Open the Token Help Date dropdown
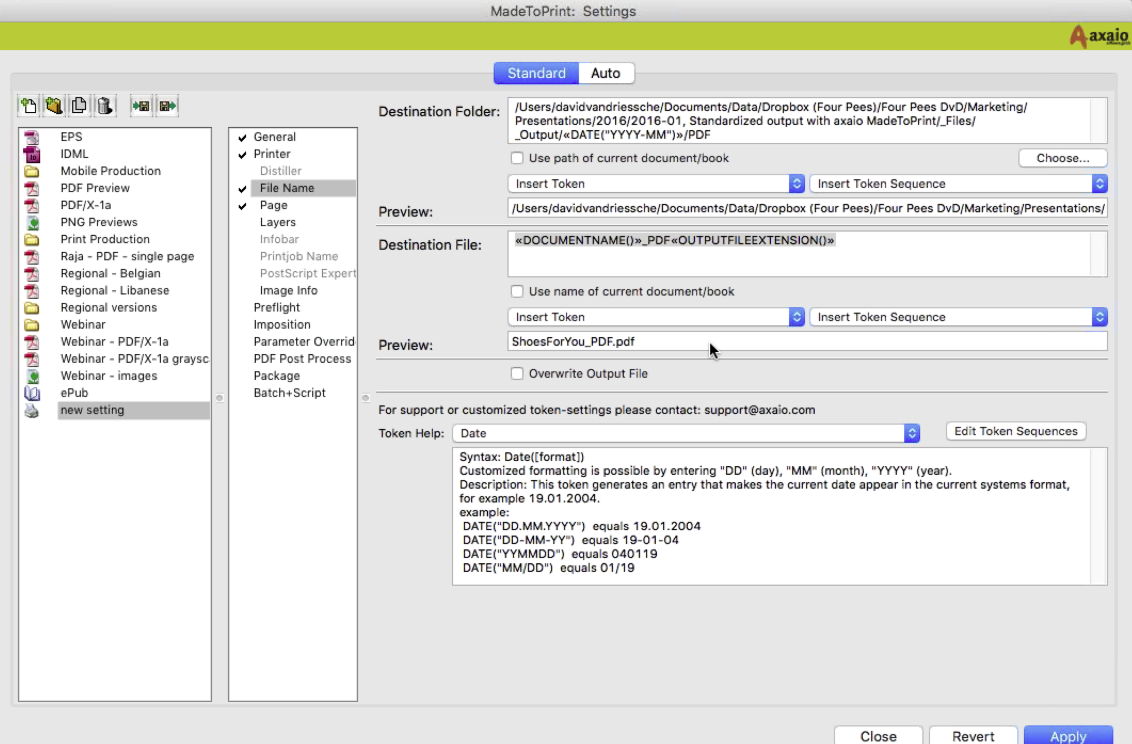The image size is (1132, 744). tap(686, 434)
